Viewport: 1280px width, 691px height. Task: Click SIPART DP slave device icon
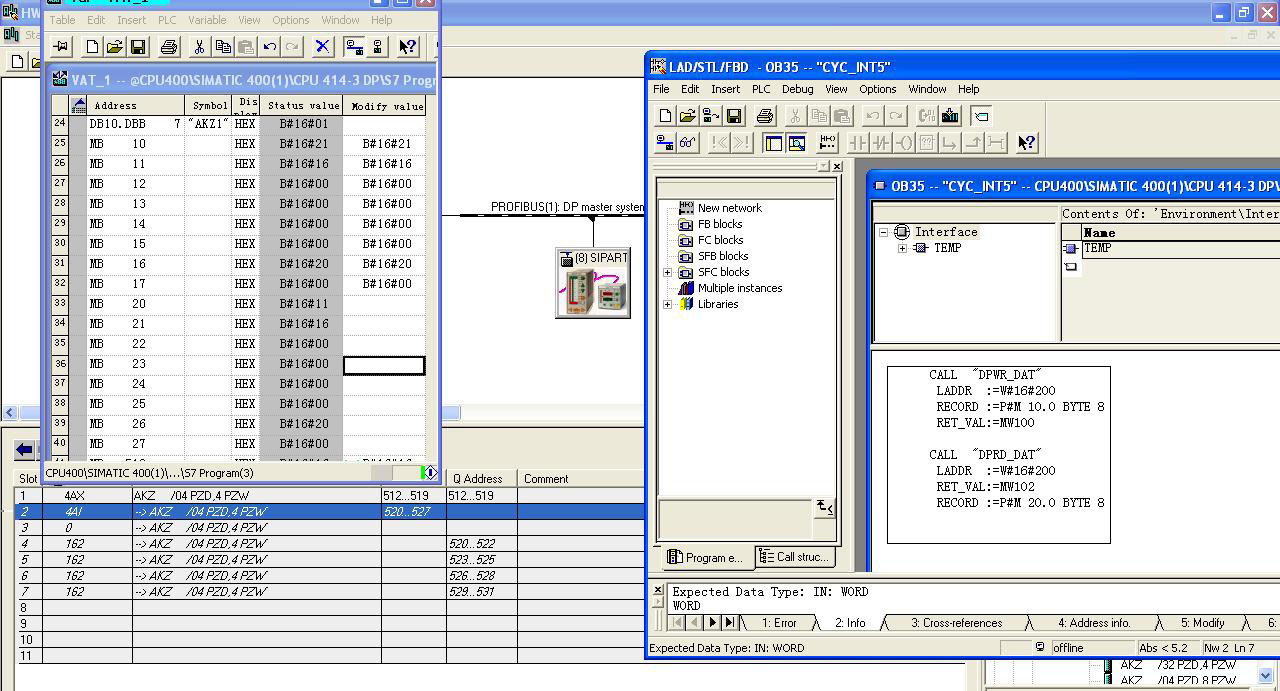point(593,284)
